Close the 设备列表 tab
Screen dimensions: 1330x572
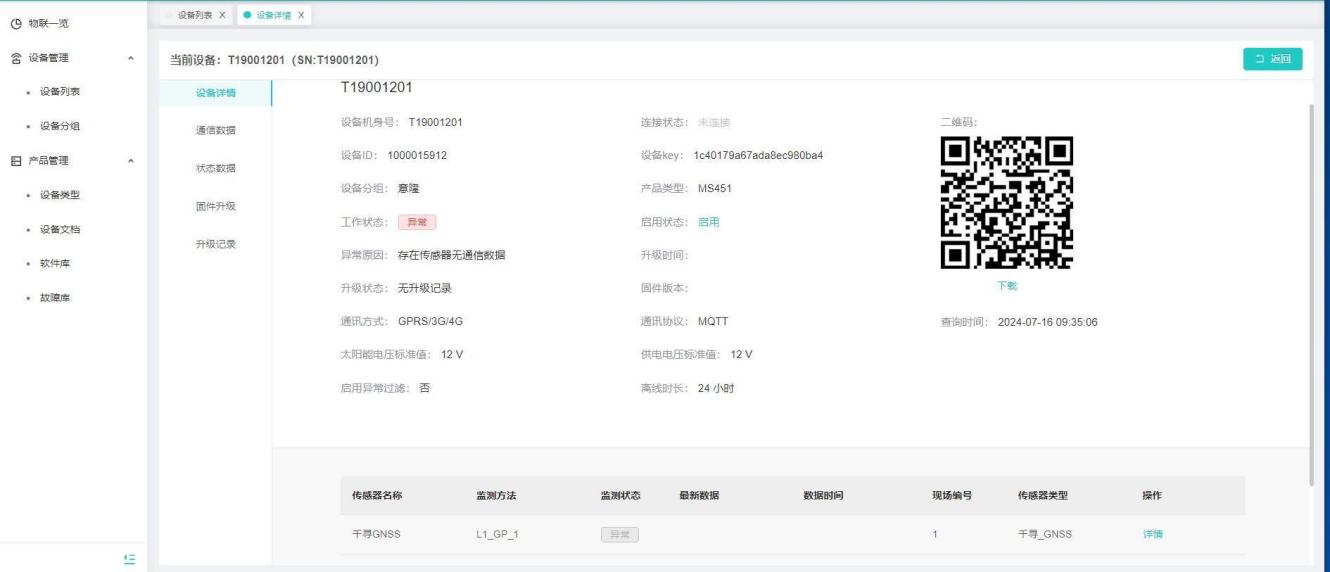pos(221,14)
